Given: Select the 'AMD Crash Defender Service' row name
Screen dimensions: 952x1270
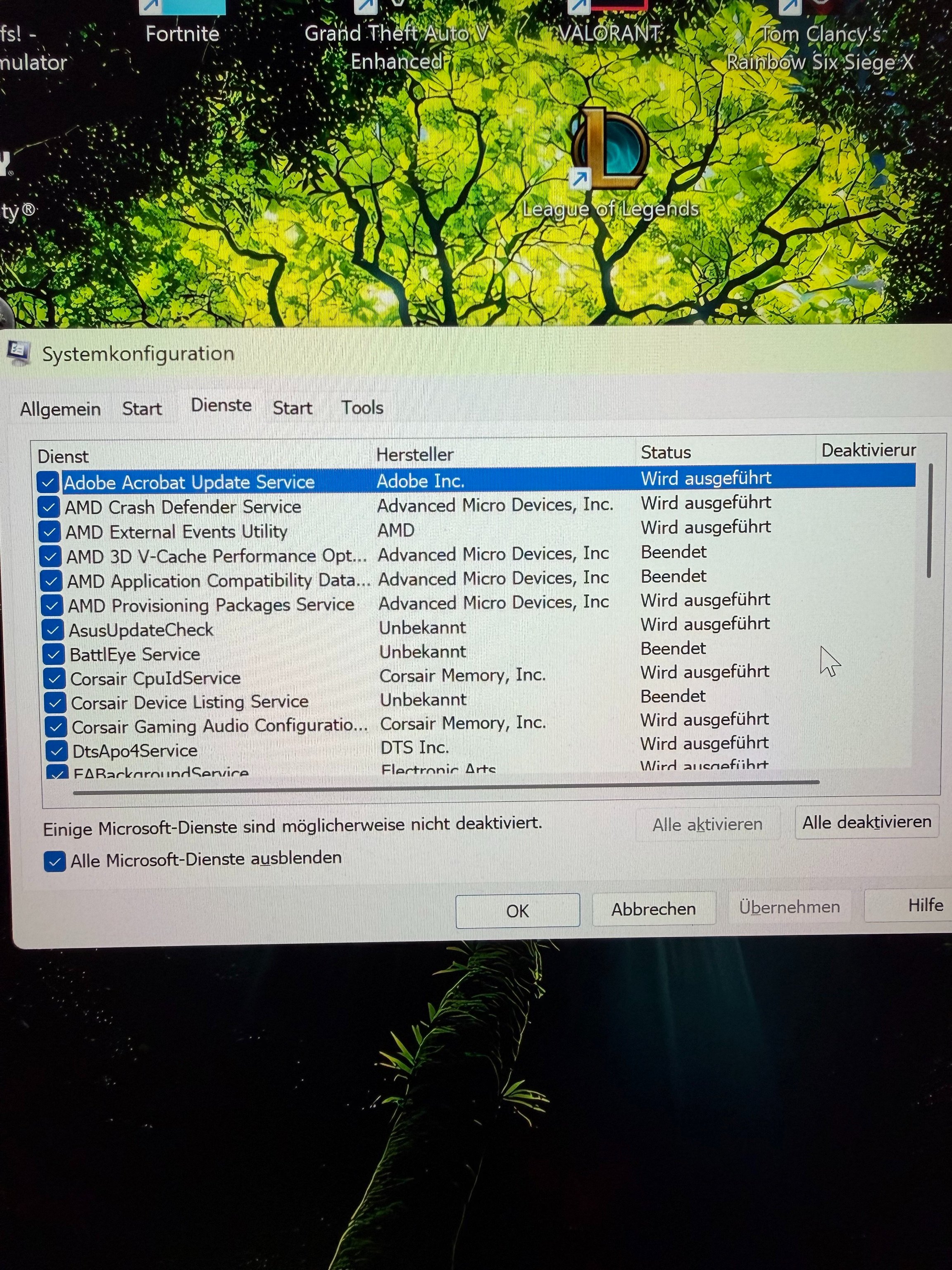Looking at the screenshot, I should (x=183, y=507).
